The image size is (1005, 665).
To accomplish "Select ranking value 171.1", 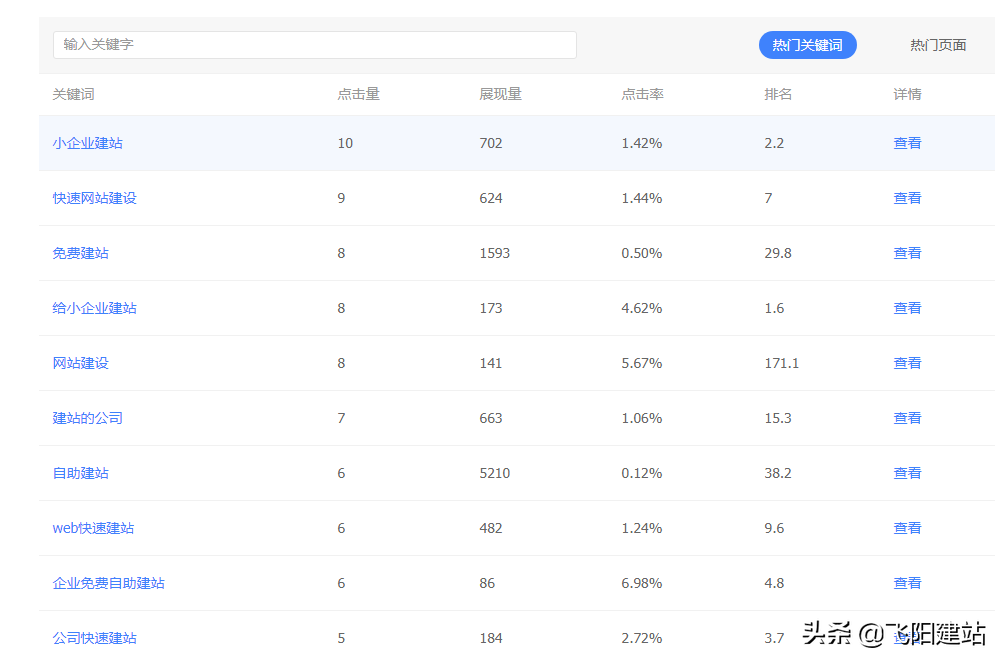I will click(782, 363).
